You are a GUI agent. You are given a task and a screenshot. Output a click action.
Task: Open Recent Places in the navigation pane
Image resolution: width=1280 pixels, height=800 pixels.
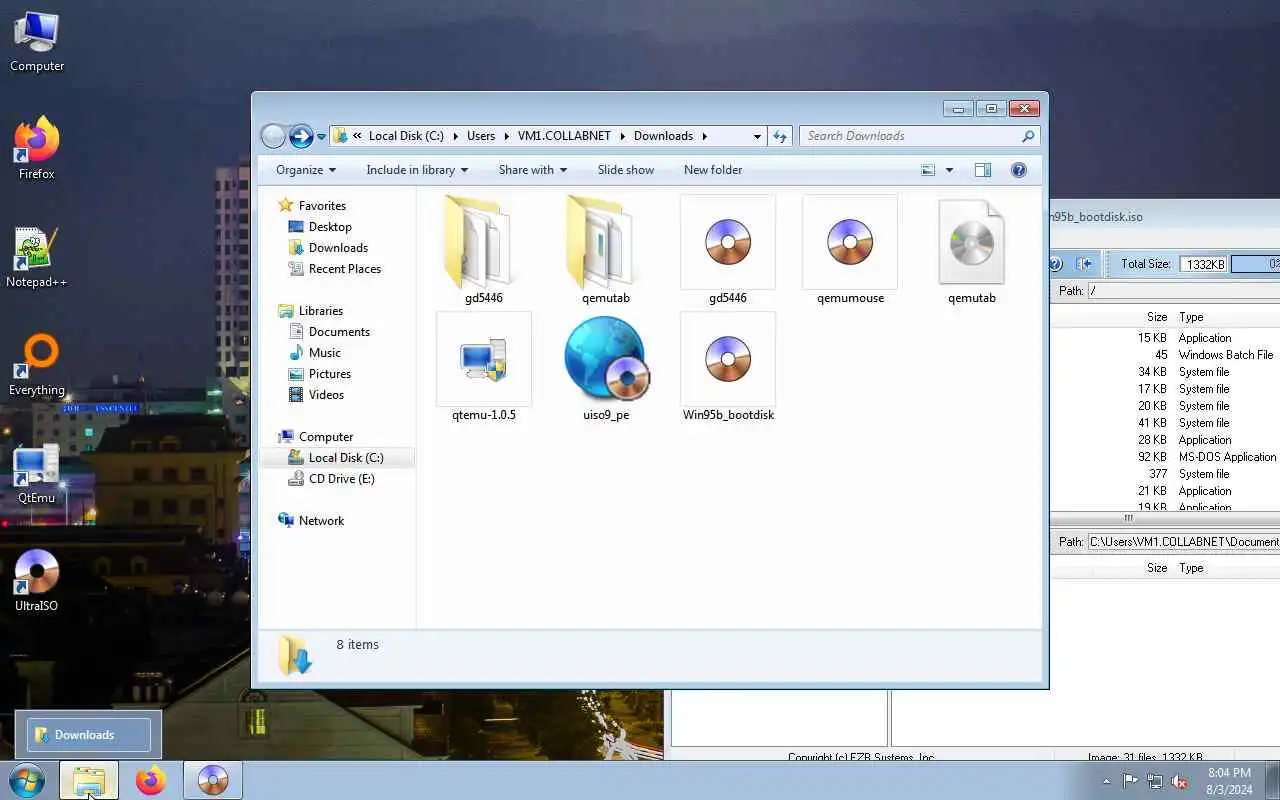coord(345,269)
